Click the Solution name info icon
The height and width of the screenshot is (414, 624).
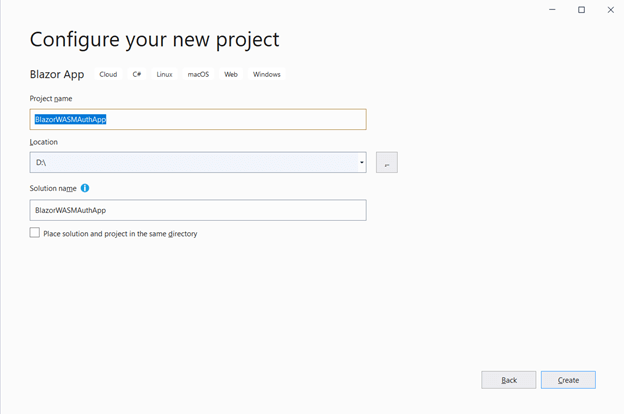[85, 188]
